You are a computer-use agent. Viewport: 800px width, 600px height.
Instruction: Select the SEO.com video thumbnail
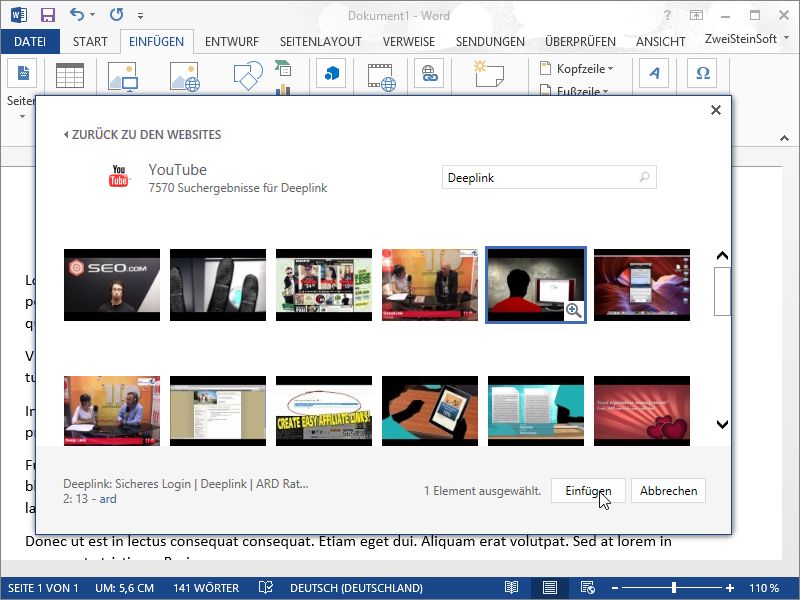112,285
